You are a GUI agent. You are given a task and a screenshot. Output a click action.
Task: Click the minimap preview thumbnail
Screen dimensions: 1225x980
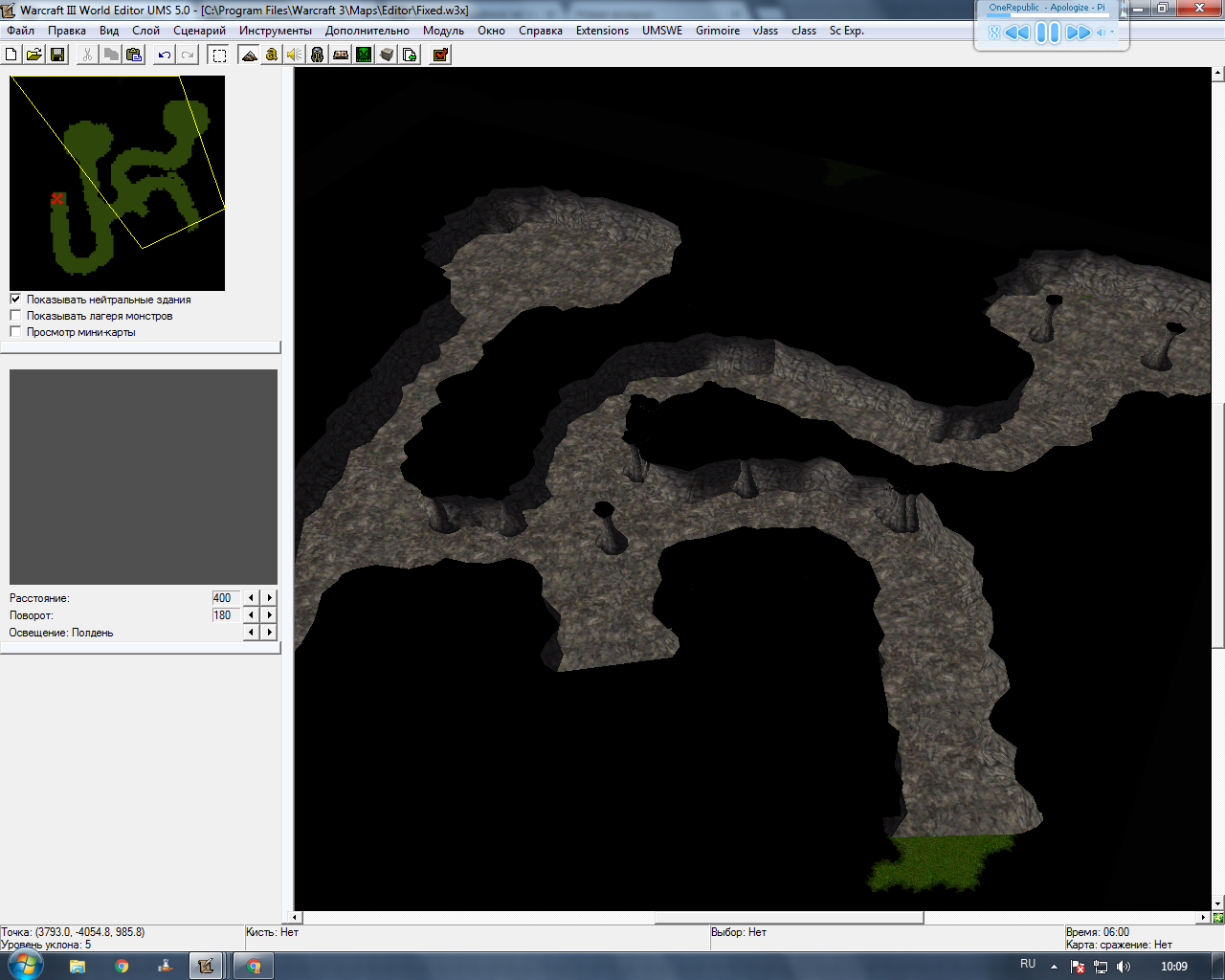point(117,183)
